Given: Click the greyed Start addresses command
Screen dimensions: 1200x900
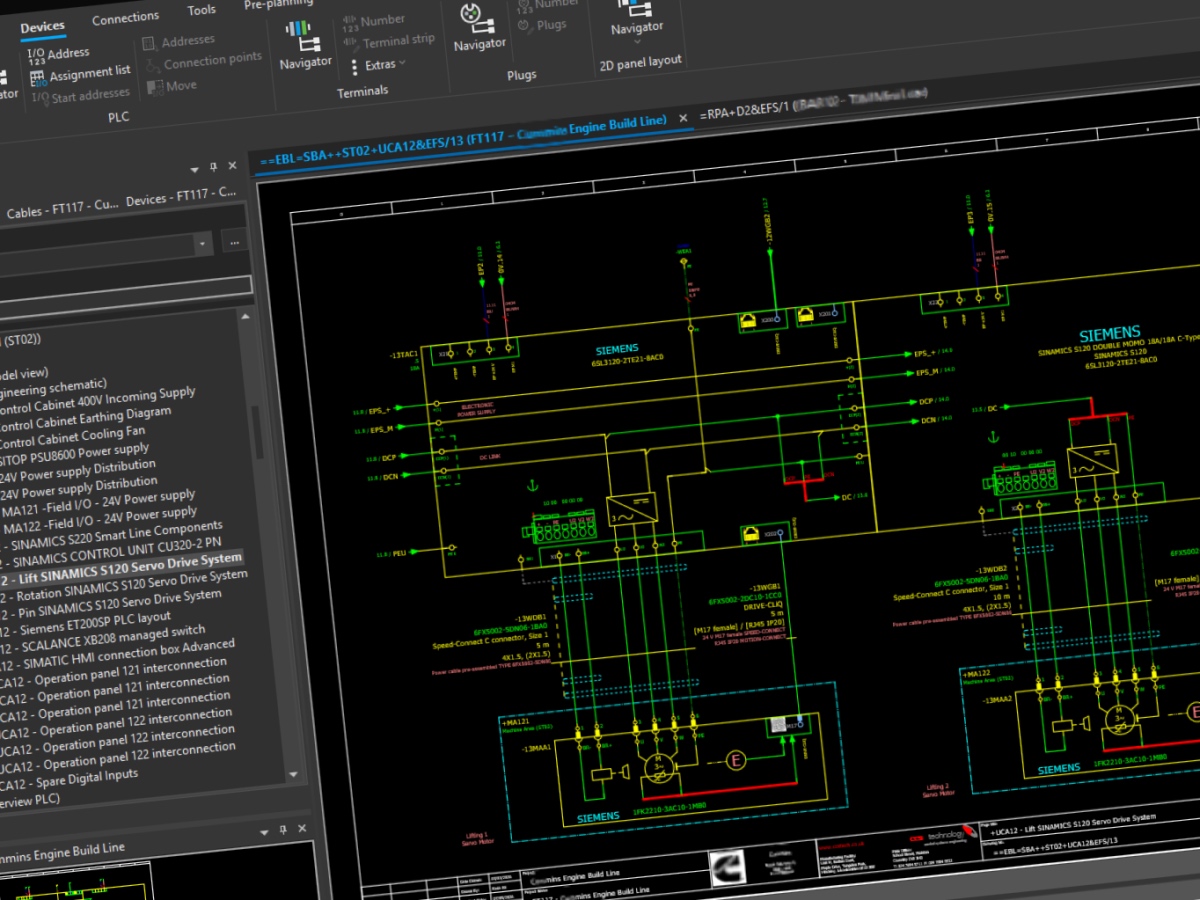Looking at the screenshot, I should click(80, 96).
